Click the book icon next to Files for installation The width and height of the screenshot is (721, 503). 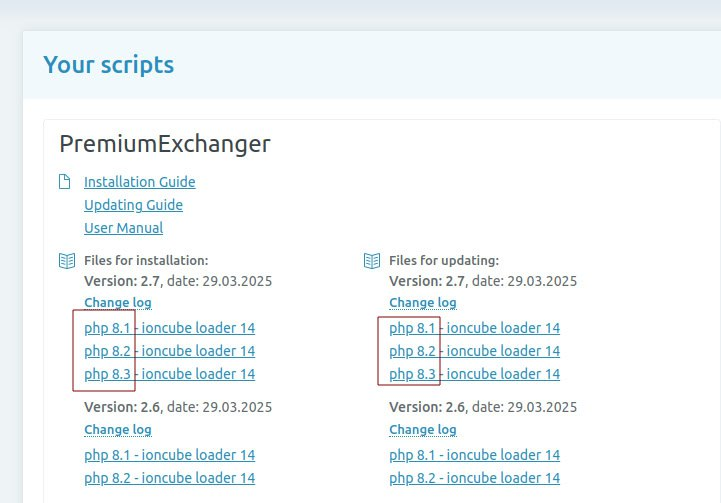[66, 260]
